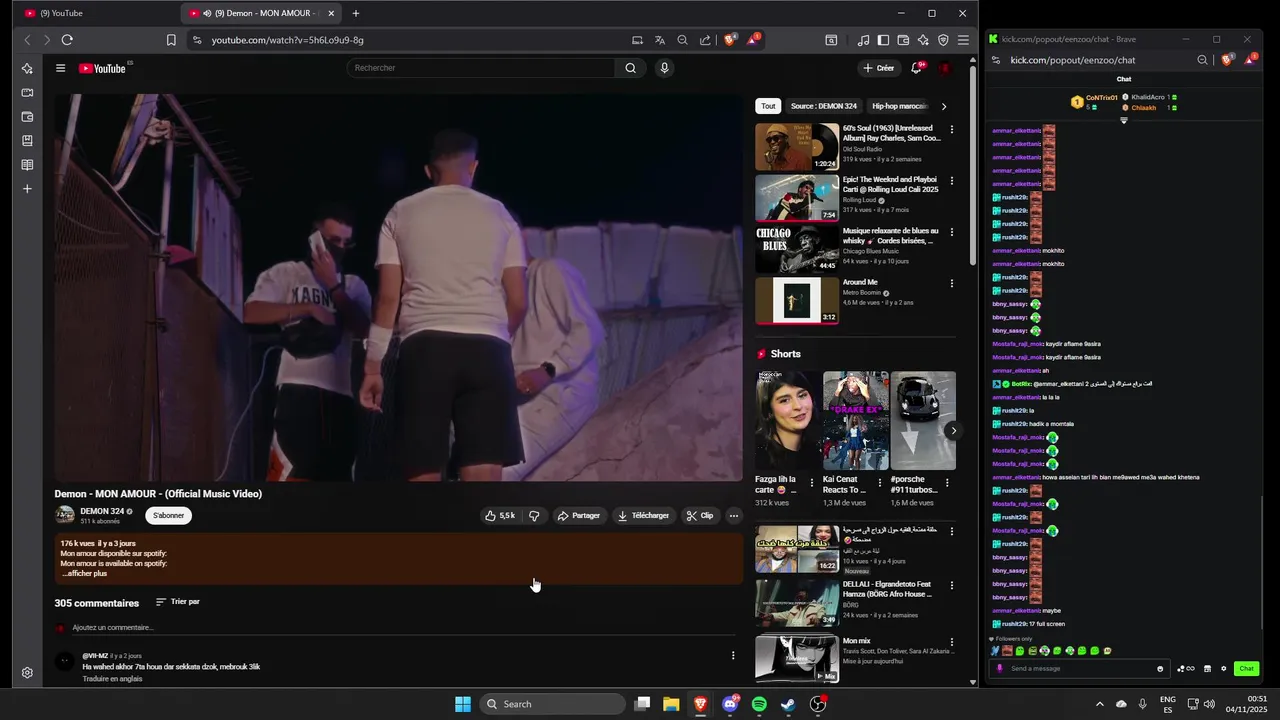Click the green Chat send button
1280x720 pixels.
tap(1246, 669)
